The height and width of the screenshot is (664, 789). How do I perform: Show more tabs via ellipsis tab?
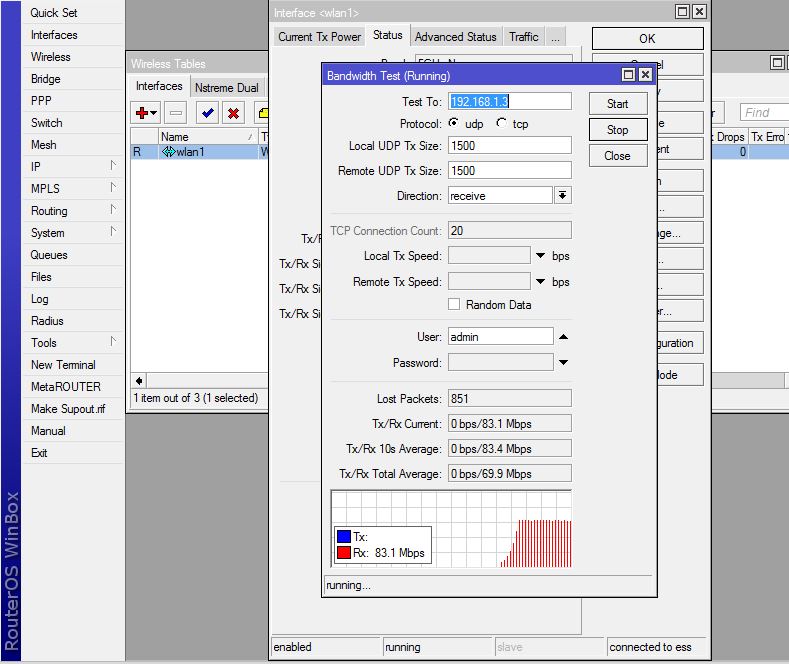coord(555,37)
